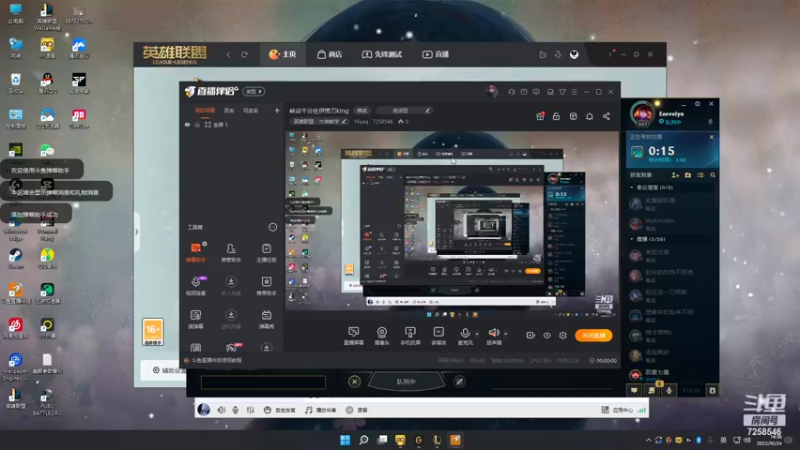Toggle microphone mute in bottom white bar

click(x=235, y=410)
